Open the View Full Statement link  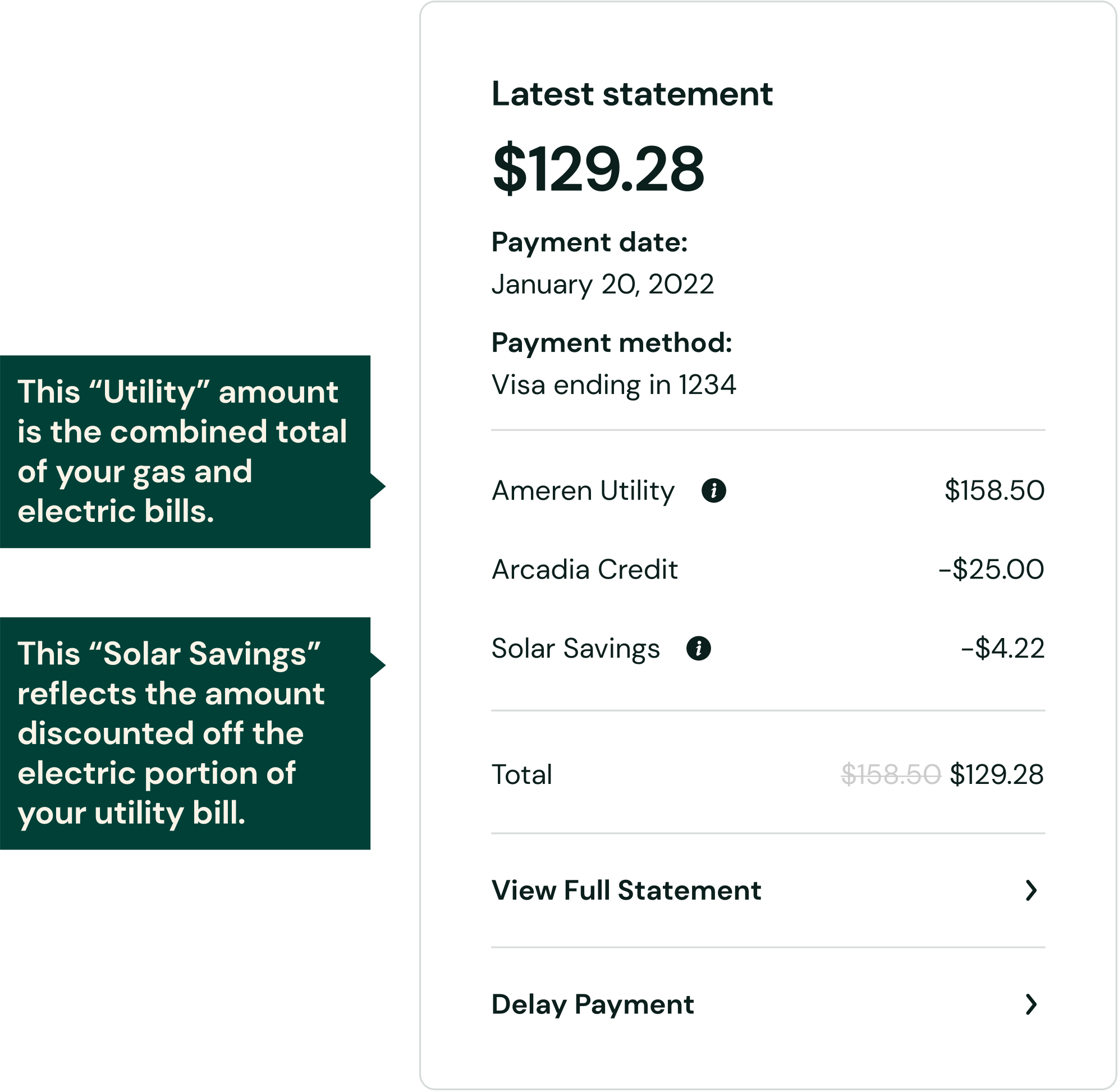point(626,891)
